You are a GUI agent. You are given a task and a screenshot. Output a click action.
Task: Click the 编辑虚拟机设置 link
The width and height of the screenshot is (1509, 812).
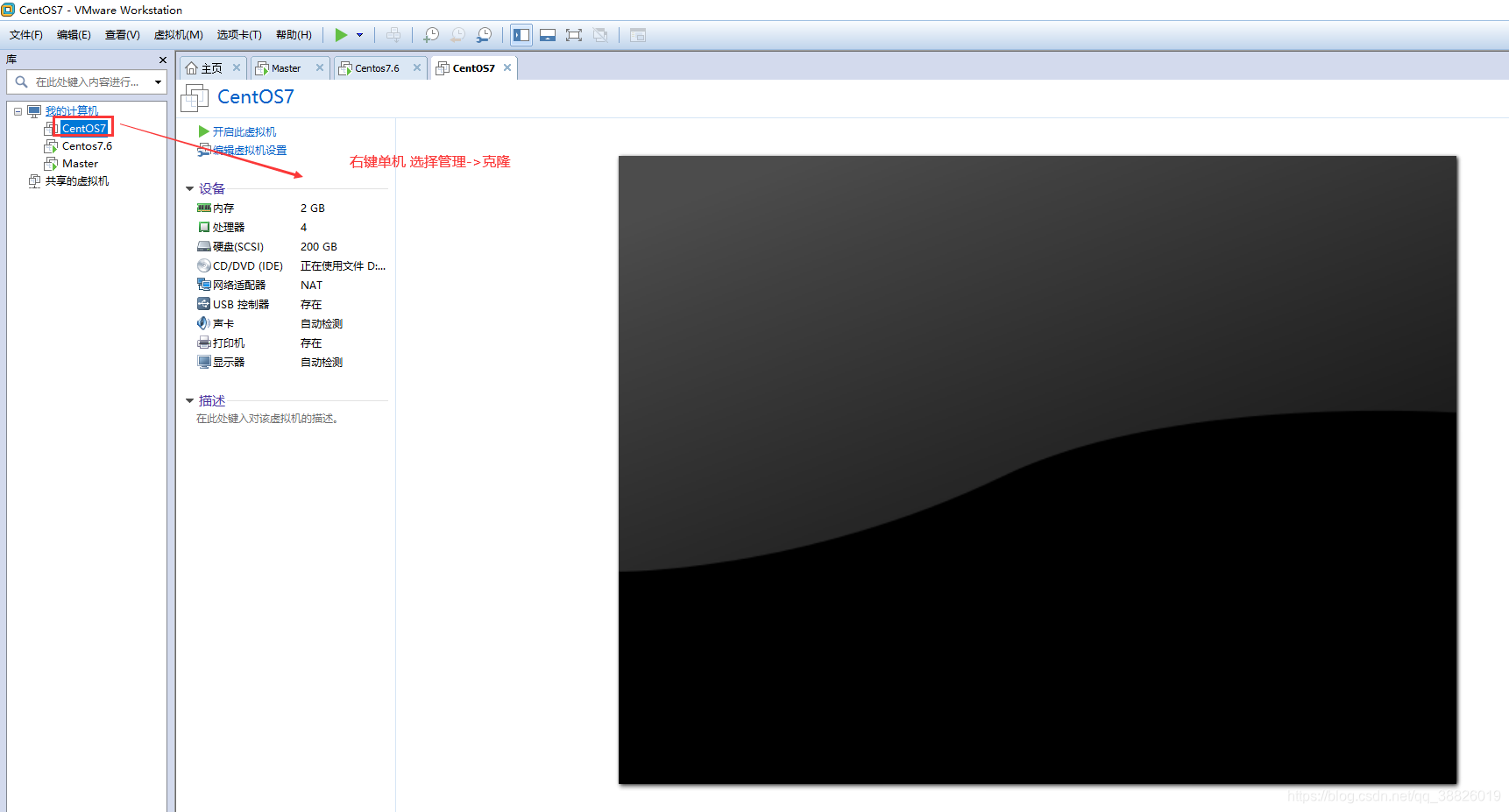pyautogui.click(x=250, y=150)
